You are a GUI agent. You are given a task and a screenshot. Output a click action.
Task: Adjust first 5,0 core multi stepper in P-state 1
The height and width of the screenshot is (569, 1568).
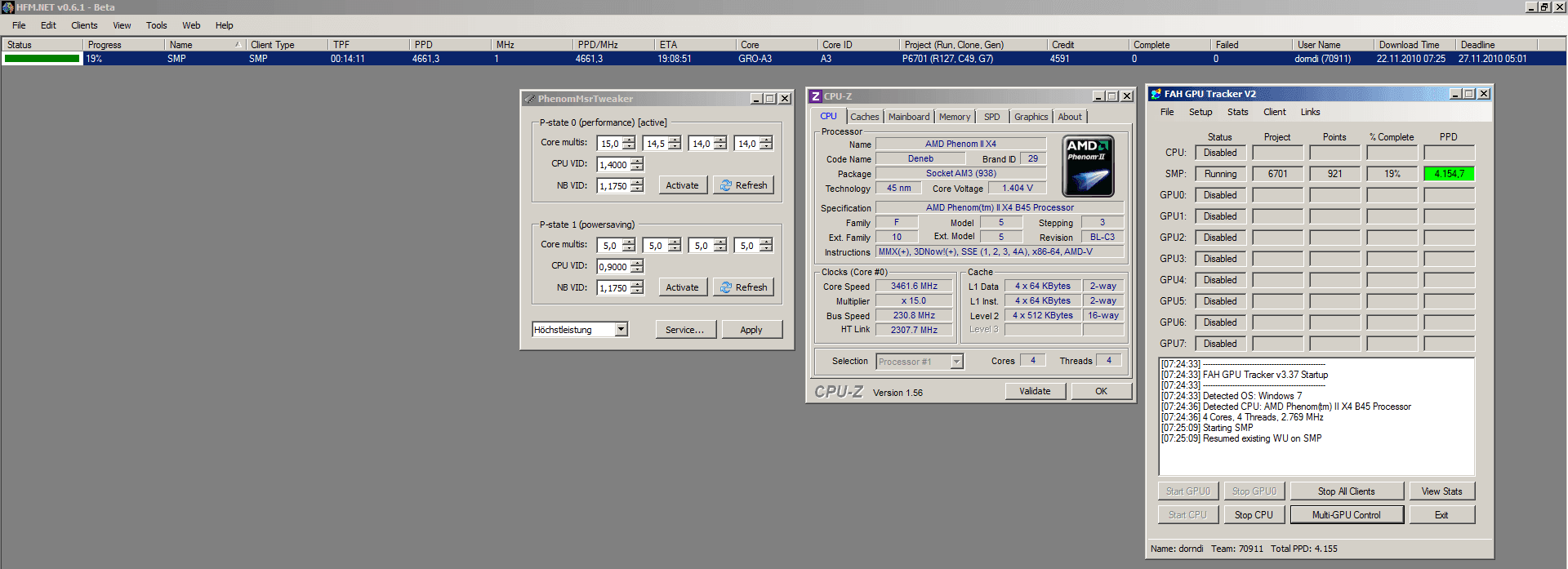pos(628,245)
